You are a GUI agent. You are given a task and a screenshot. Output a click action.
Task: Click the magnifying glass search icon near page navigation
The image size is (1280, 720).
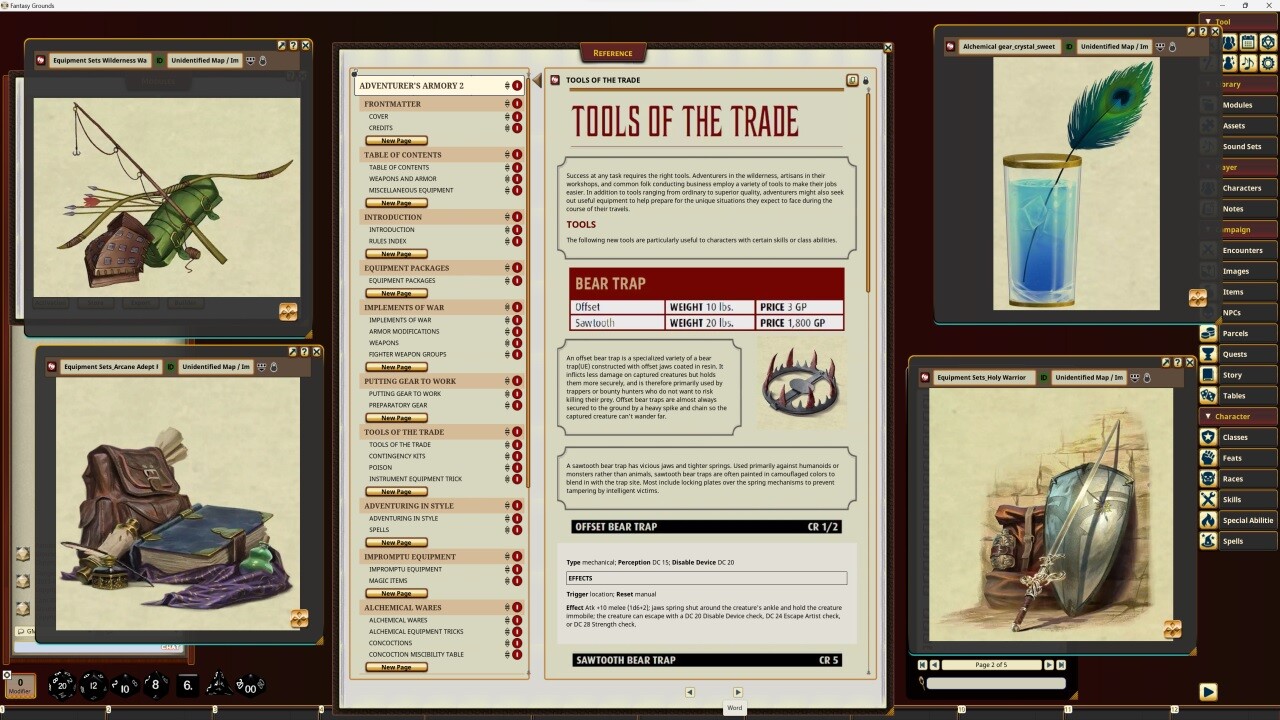click(x=923, y=682)
